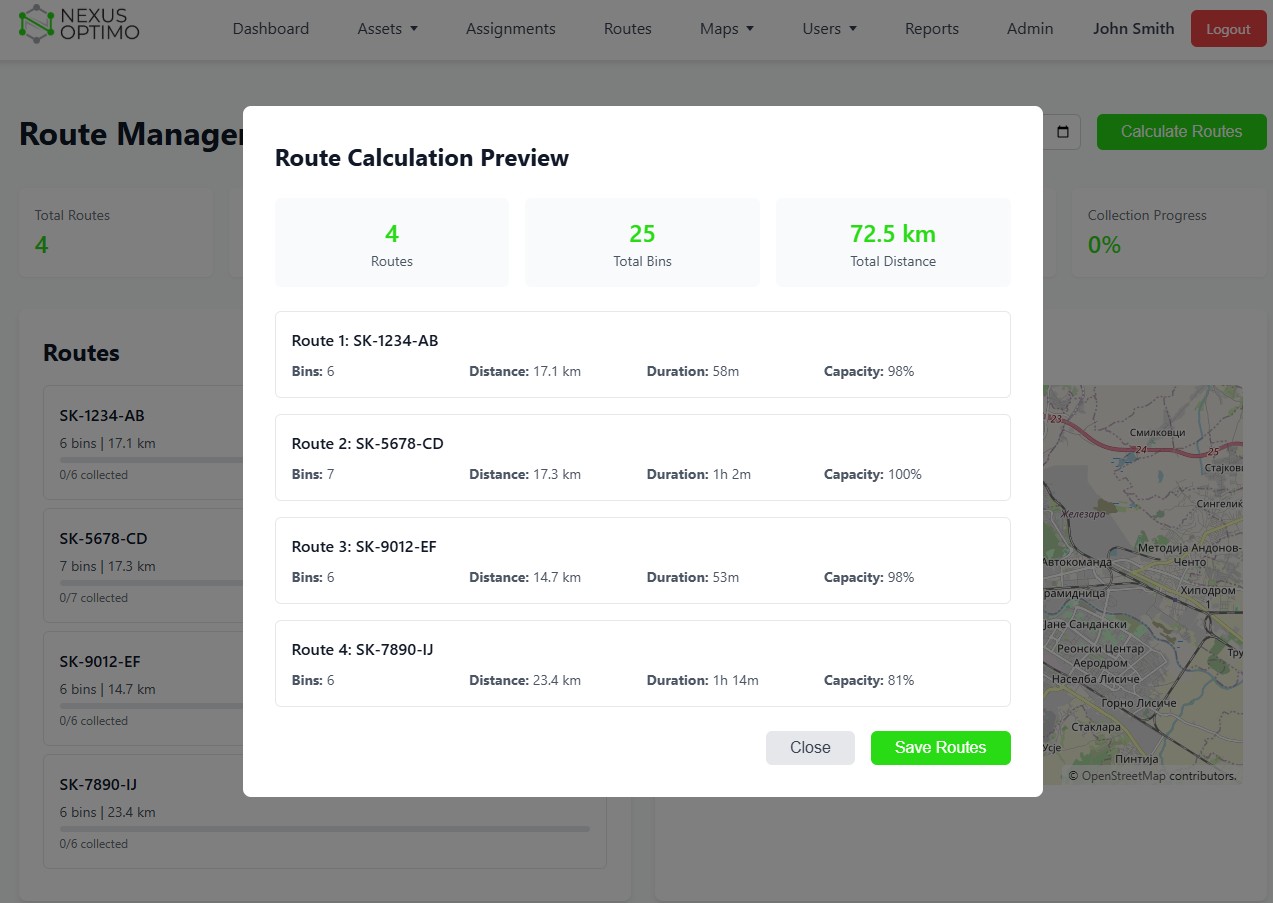Viewport: 1273px width, 903px height.
Task: Click the Nexus Optimo logo
Action: tap(79, 24)
